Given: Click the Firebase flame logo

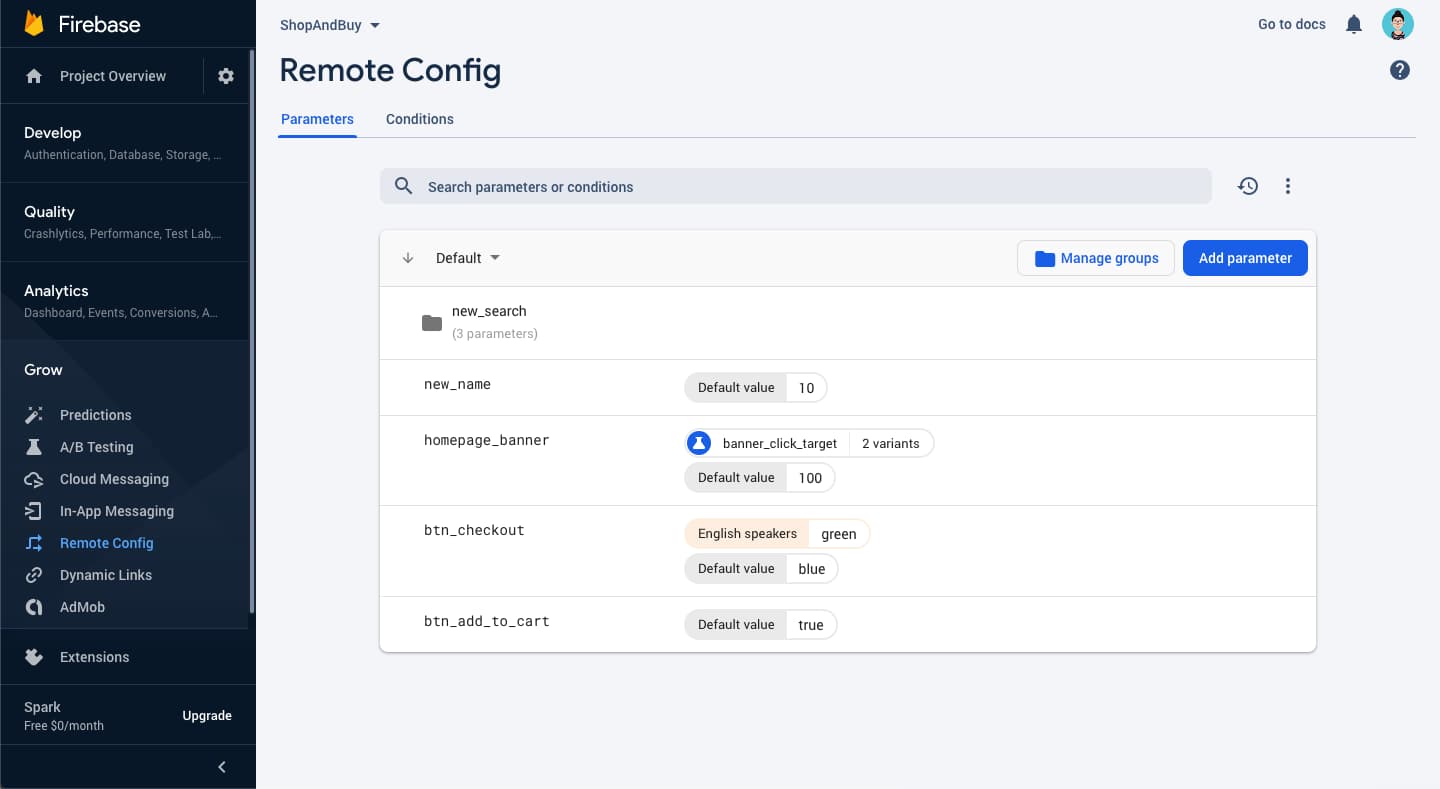Looking at the screenshot, I should [x=34, y=23].
